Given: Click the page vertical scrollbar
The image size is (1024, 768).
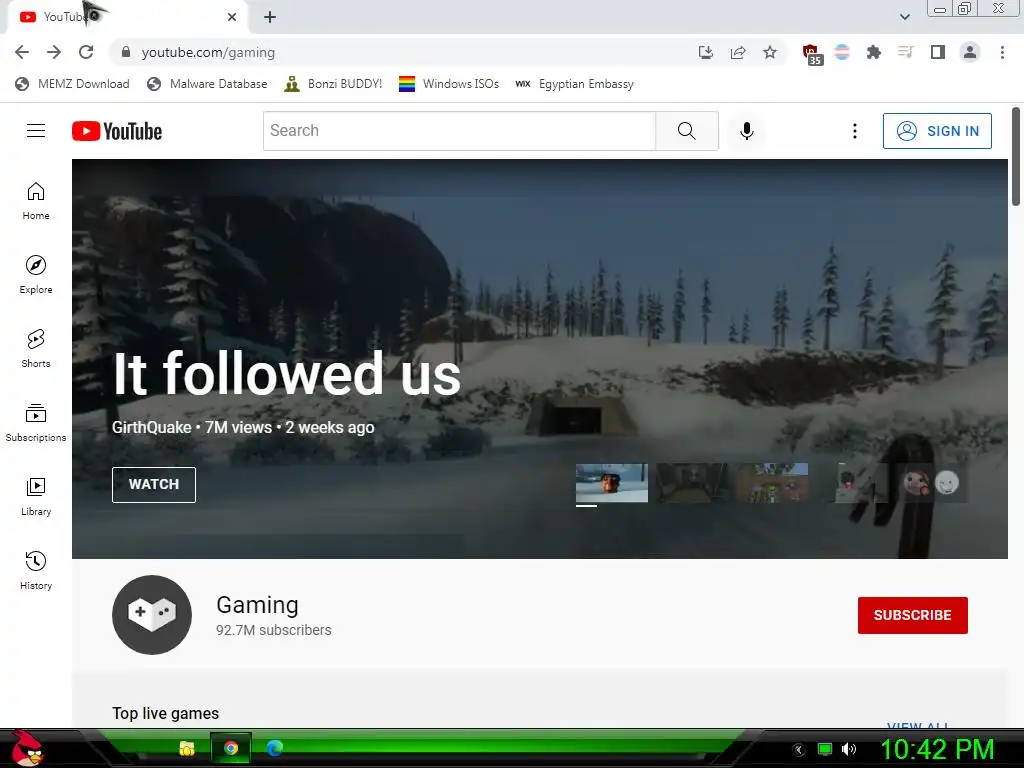Looking at the screenshot, I should tap(1016, 157).
